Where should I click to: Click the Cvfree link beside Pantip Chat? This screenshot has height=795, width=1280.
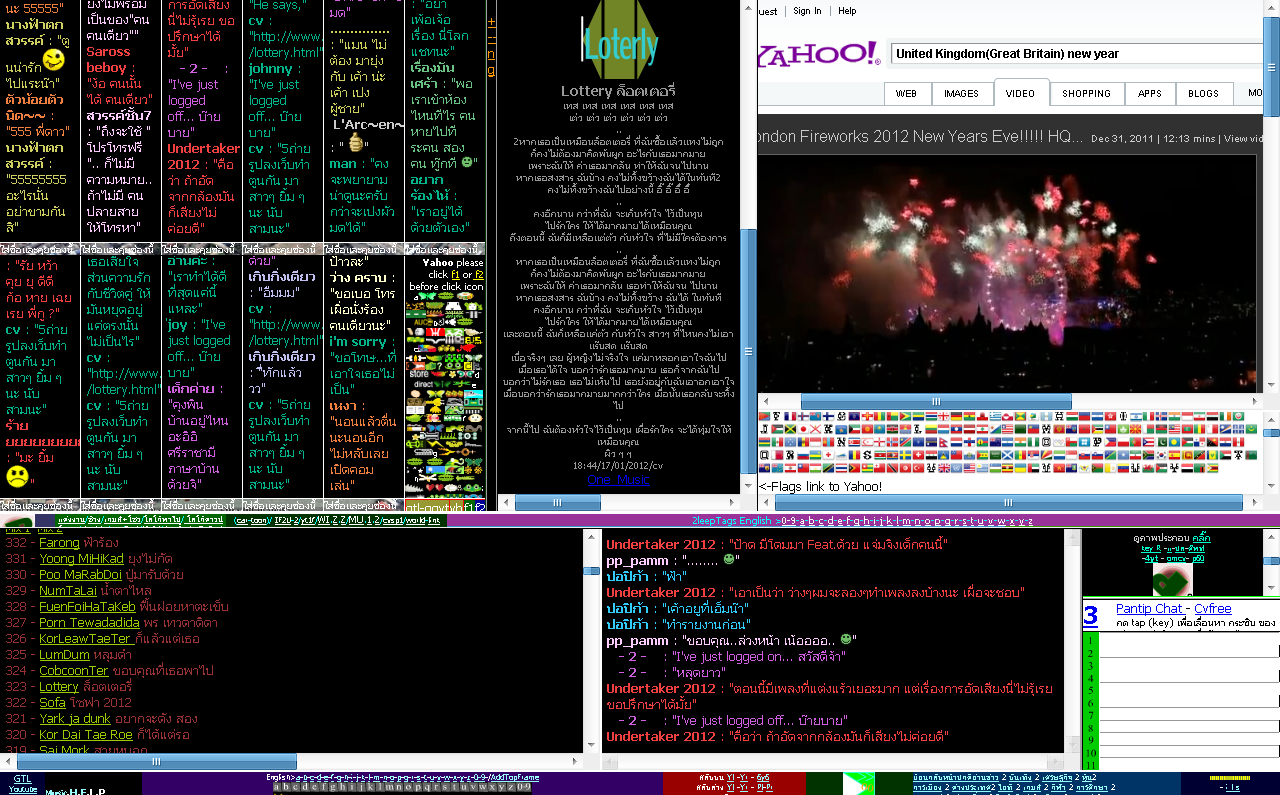coord(1213,609)
